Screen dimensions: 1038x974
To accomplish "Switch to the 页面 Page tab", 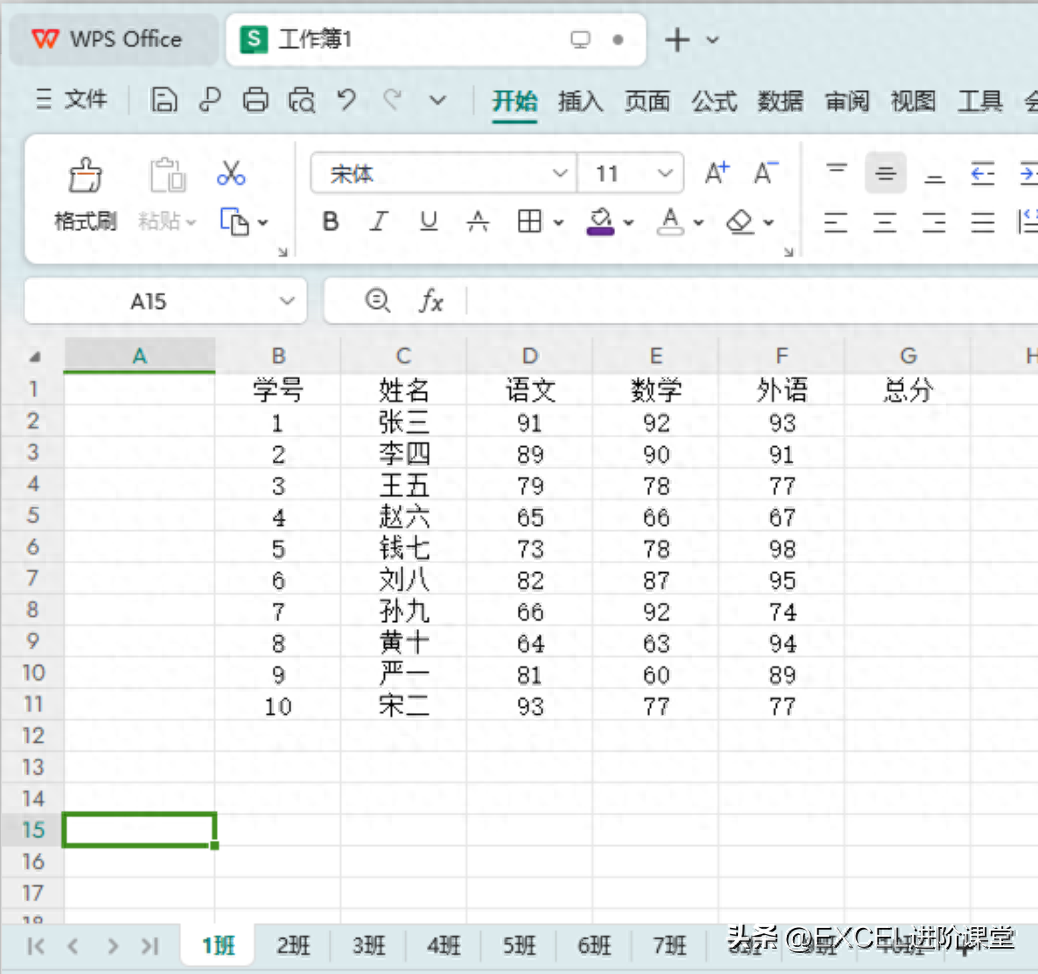I will coord(647,101).
